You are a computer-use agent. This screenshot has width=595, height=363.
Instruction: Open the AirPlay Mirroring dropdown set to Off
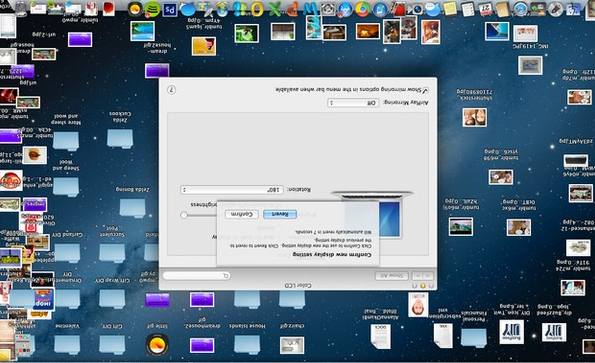pos(353,103)
